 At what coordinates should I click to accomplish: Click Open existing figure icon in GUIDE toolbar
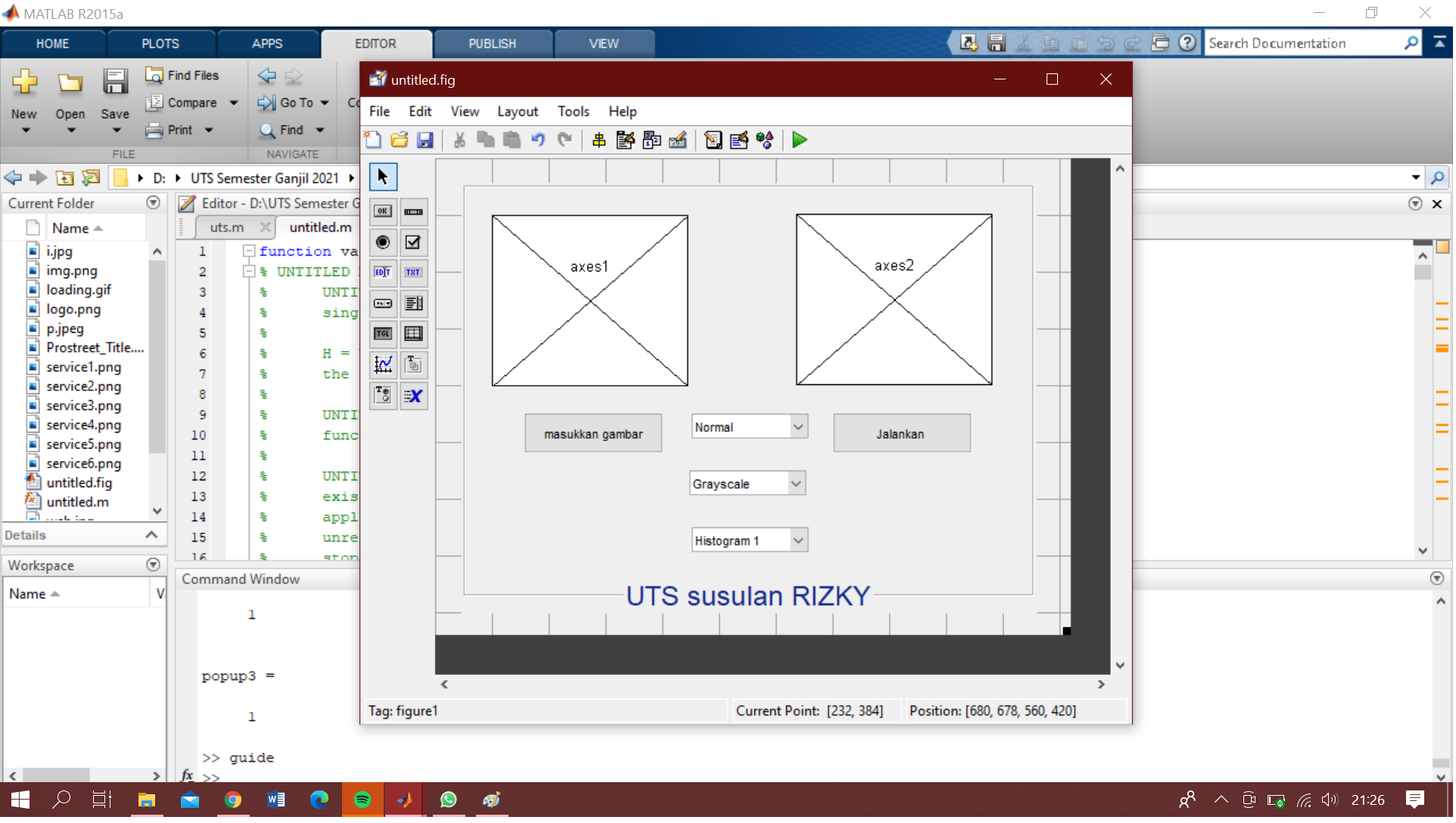(x=400, y=140)
